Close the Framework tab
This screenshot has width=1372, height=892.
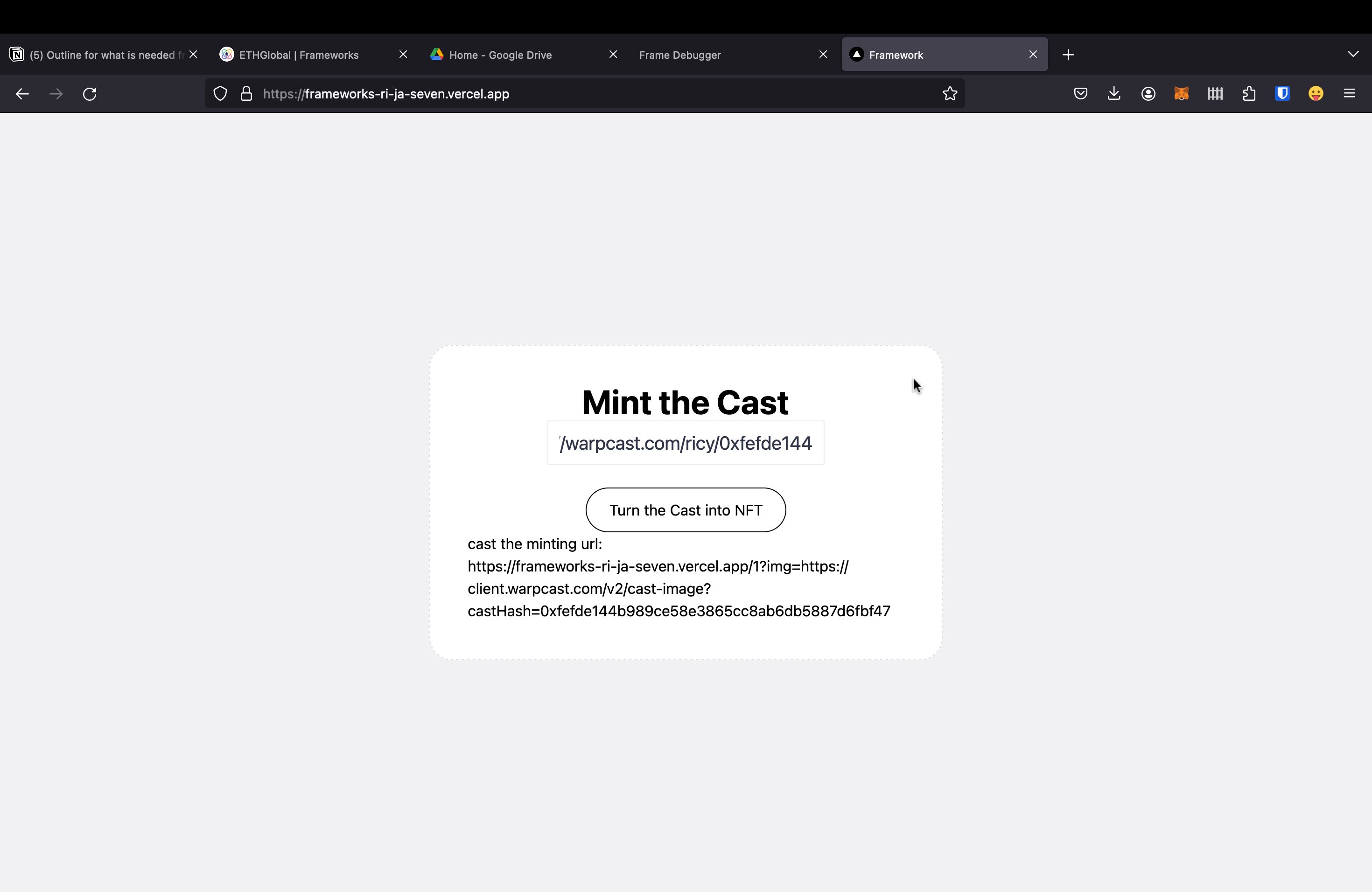click(1033, 54)
